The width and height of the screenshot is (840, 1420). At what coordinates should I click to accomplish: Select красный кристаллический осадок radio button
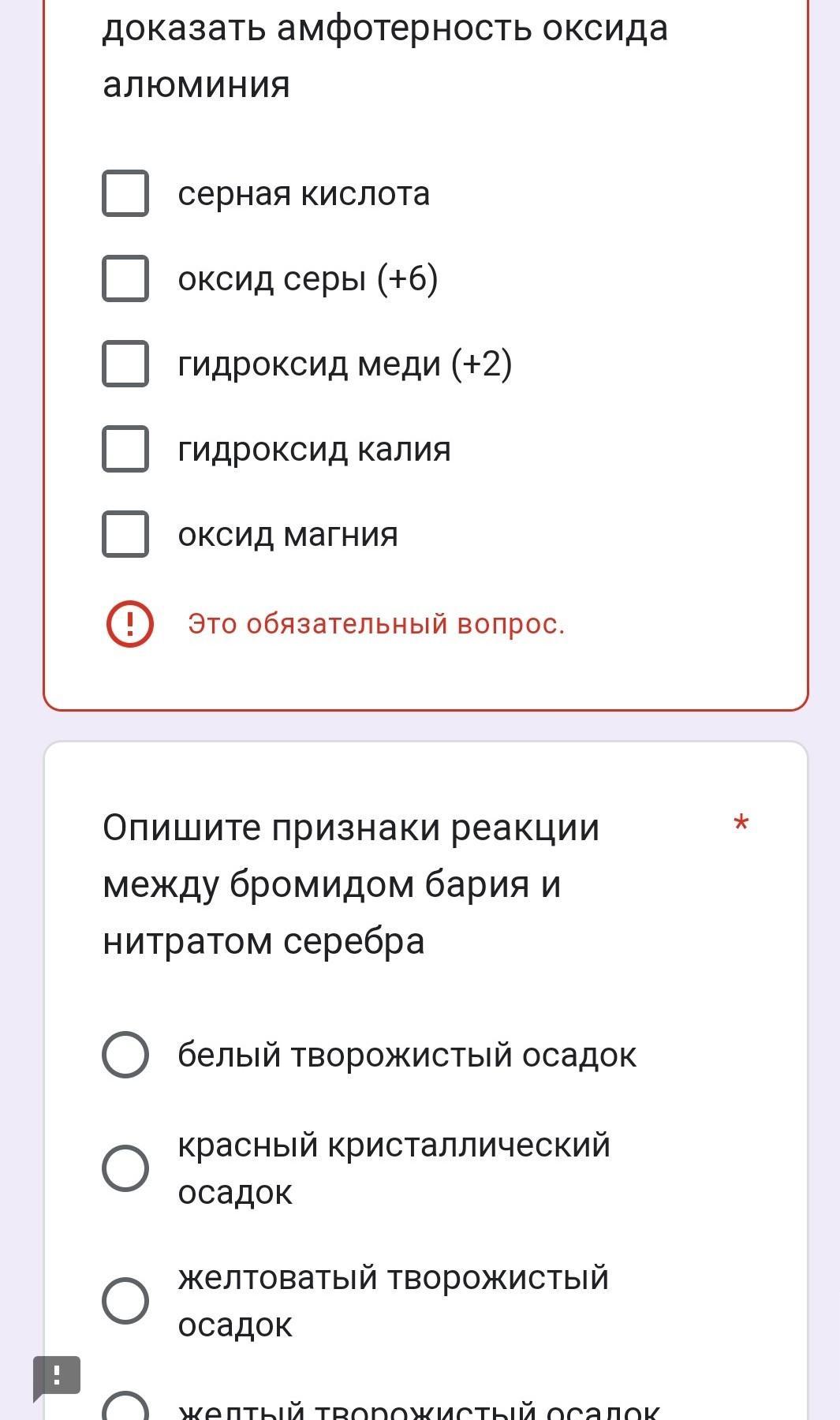click(x=125, y=1168)
